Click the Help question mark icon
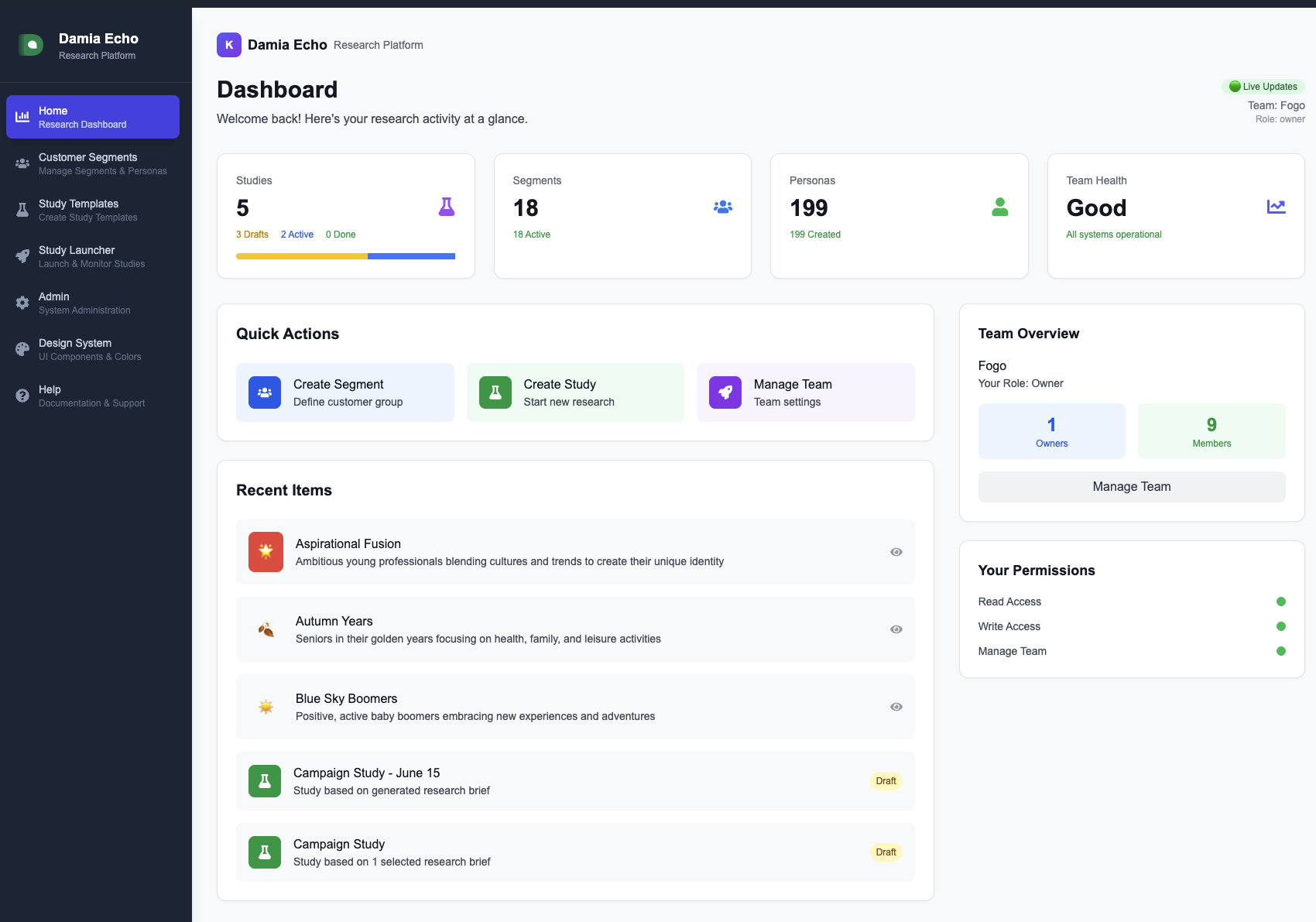This screenshot has width=1316, height=922. (22, 396)
